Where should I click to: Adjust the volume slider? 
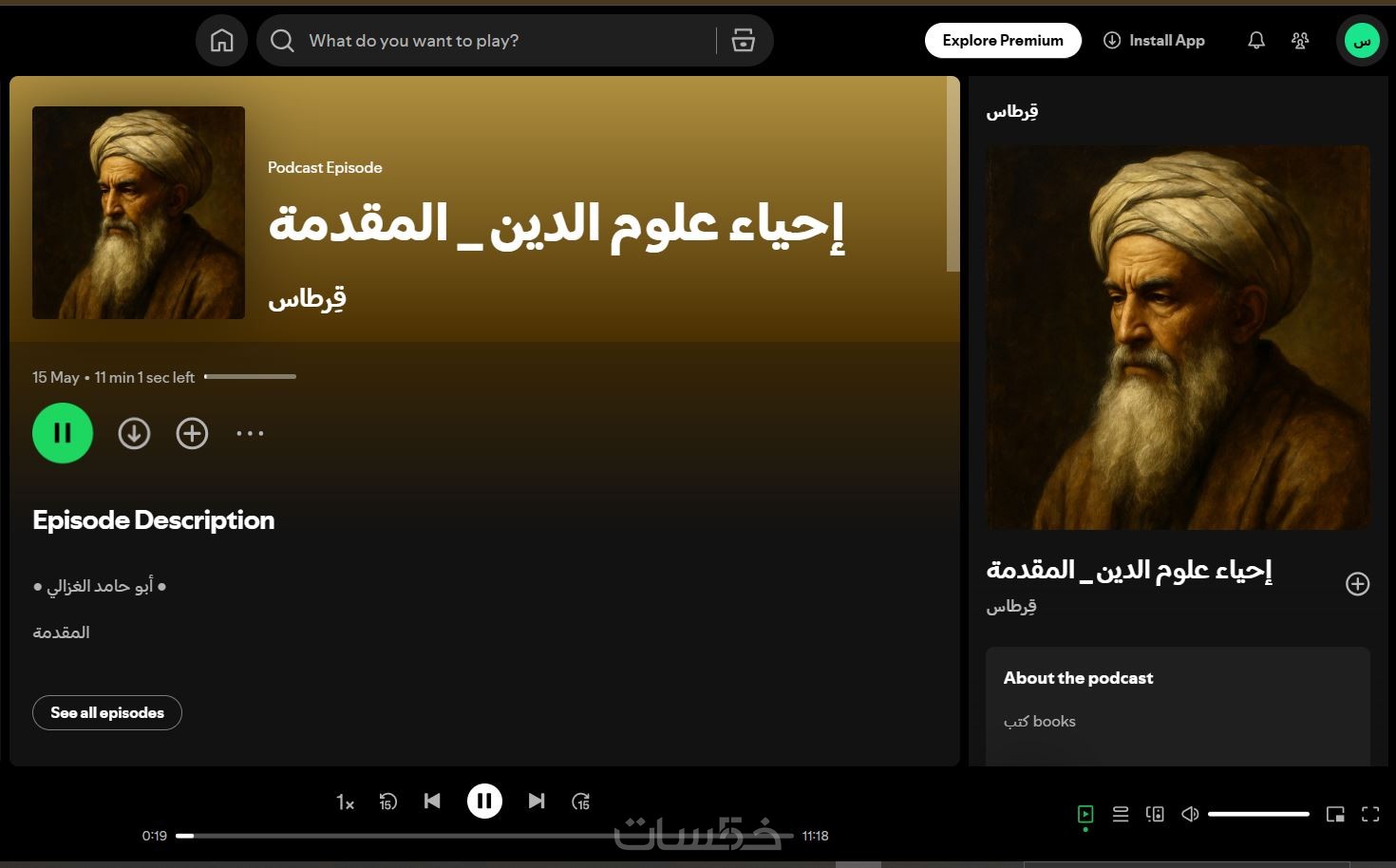(x=1258, y=814)
